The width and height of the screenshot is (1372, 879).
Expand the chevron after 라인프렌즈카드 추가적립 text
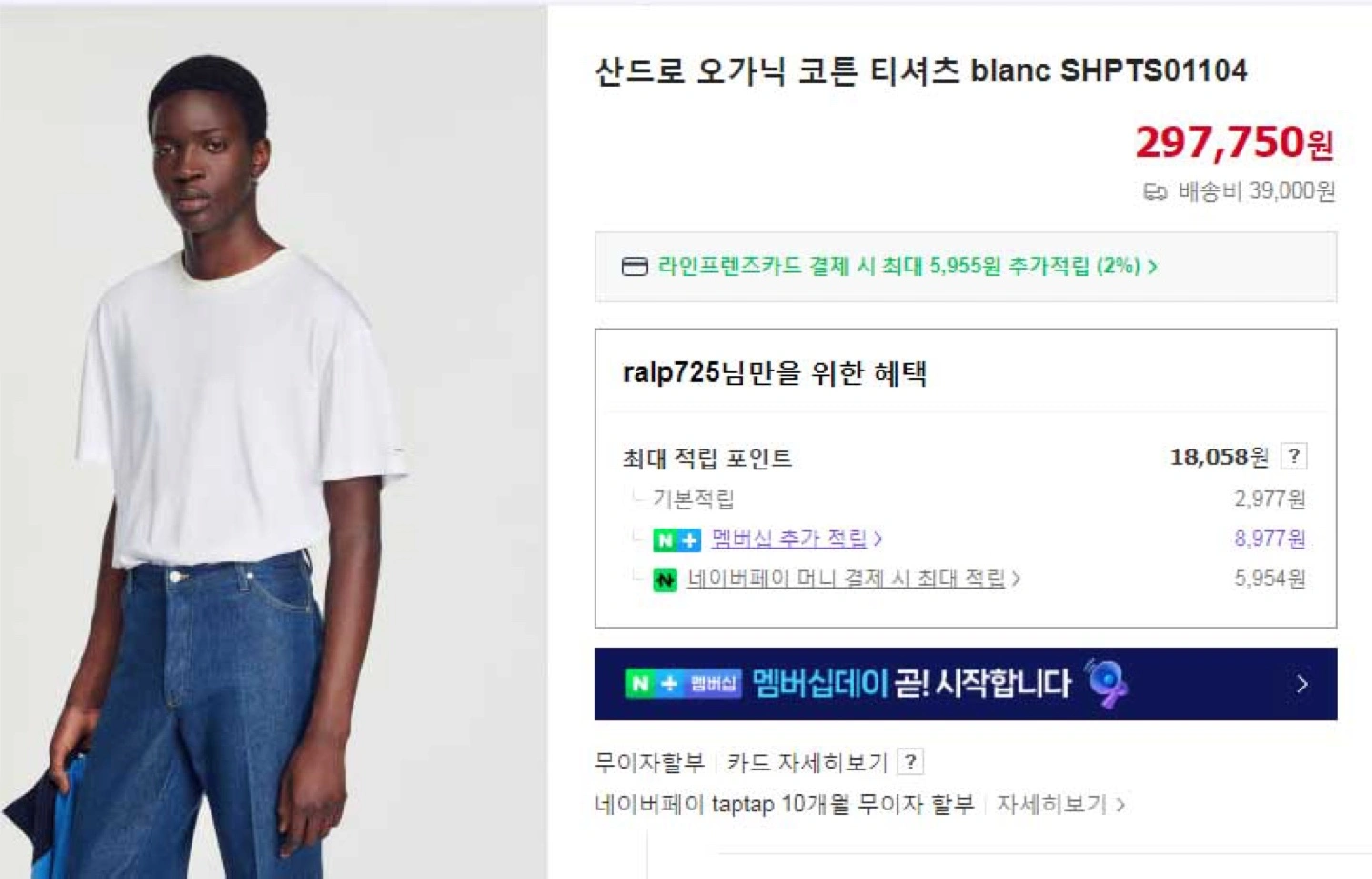(x=1153, y=267)
